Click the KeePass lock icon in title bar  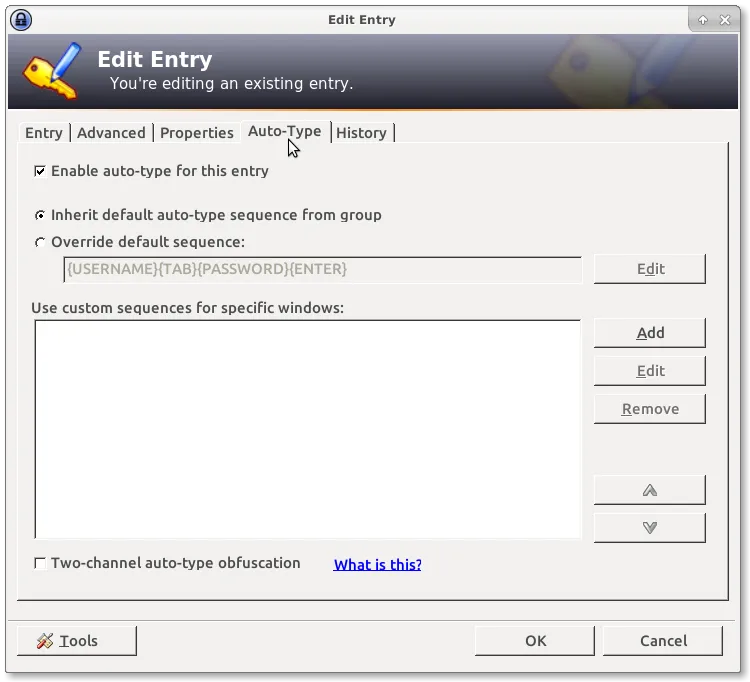(21, 20)
